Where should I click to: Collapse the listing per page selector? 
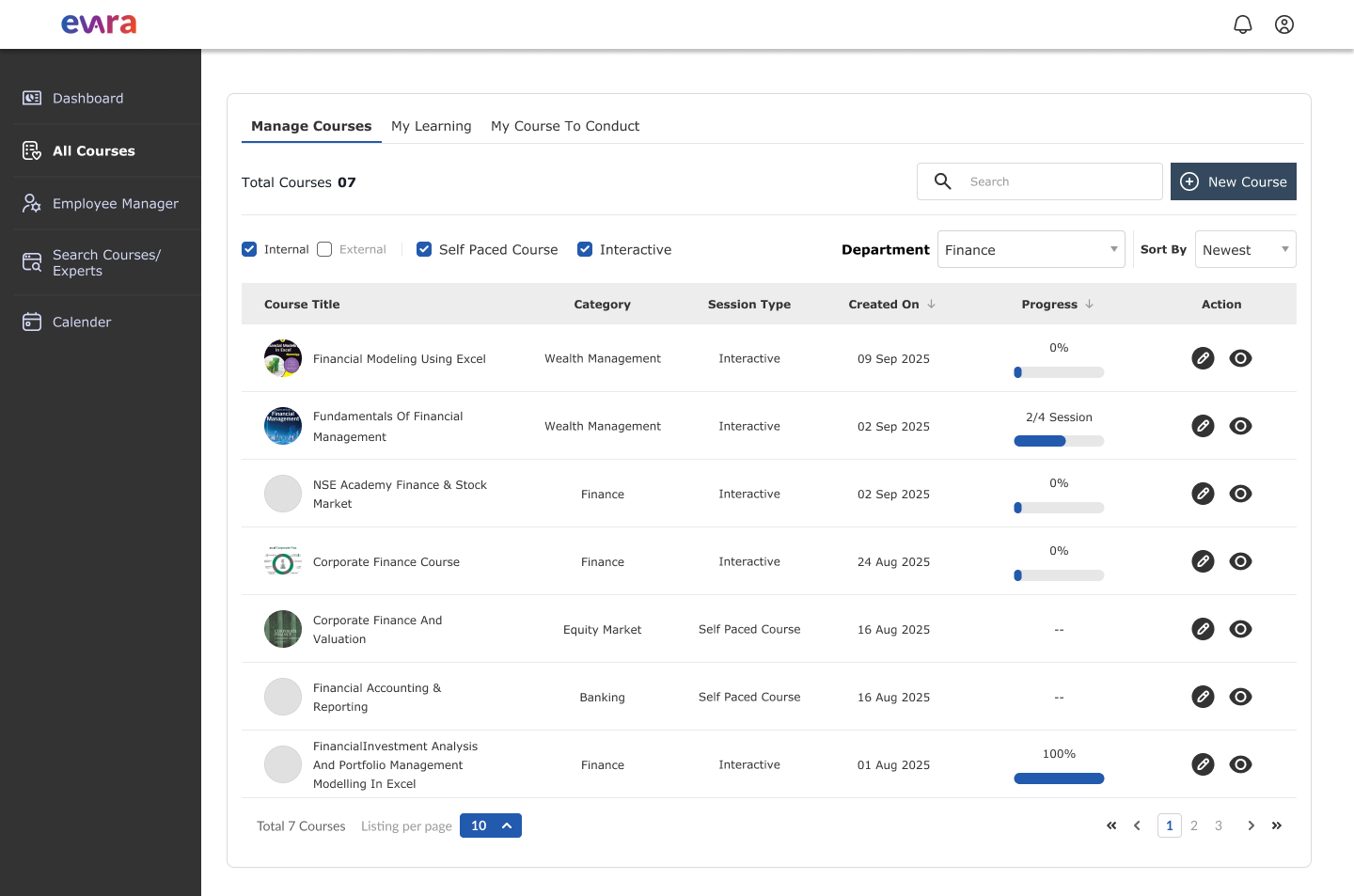pos(507,825)
